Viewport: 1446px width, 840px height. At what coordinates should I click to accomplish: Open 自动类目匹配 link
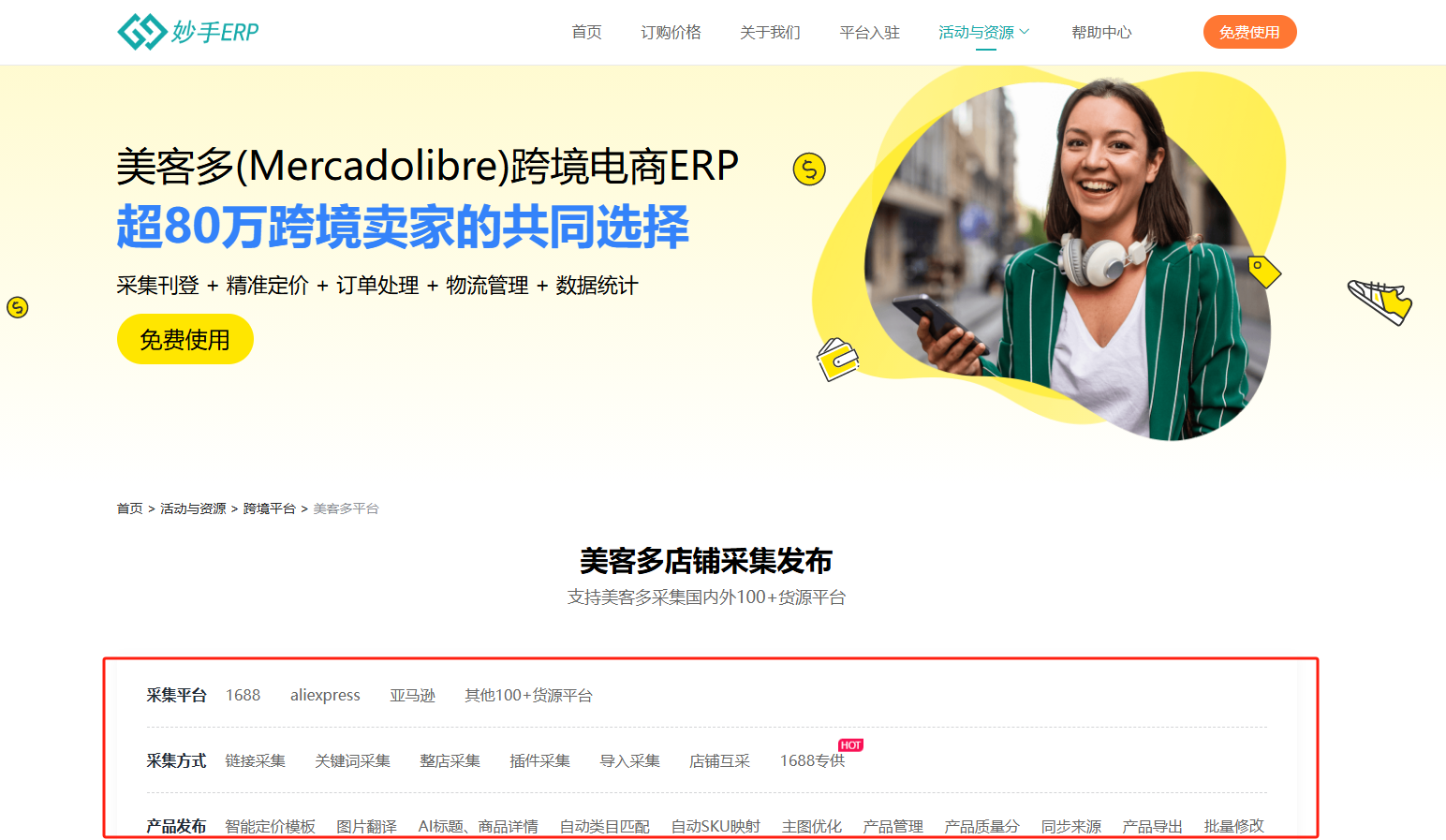[604, 826]
